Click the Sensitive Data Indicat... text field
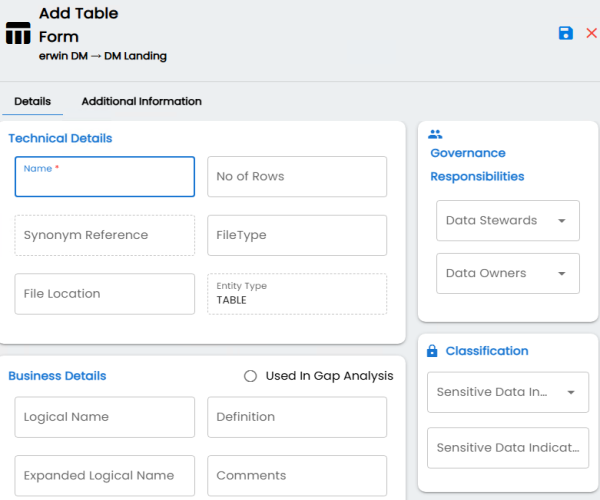Screen dimensions: 600x500 508,448
